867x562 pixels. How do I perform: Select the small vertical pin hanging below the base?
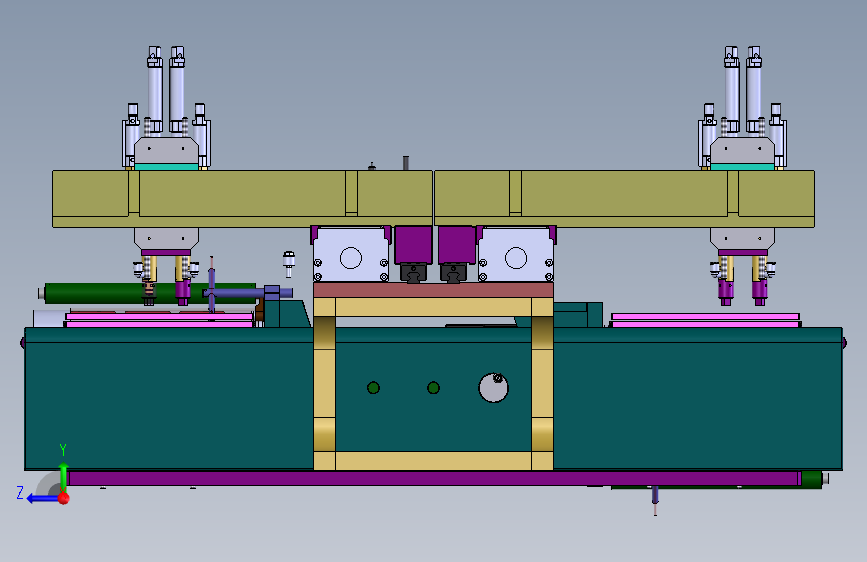655,500
